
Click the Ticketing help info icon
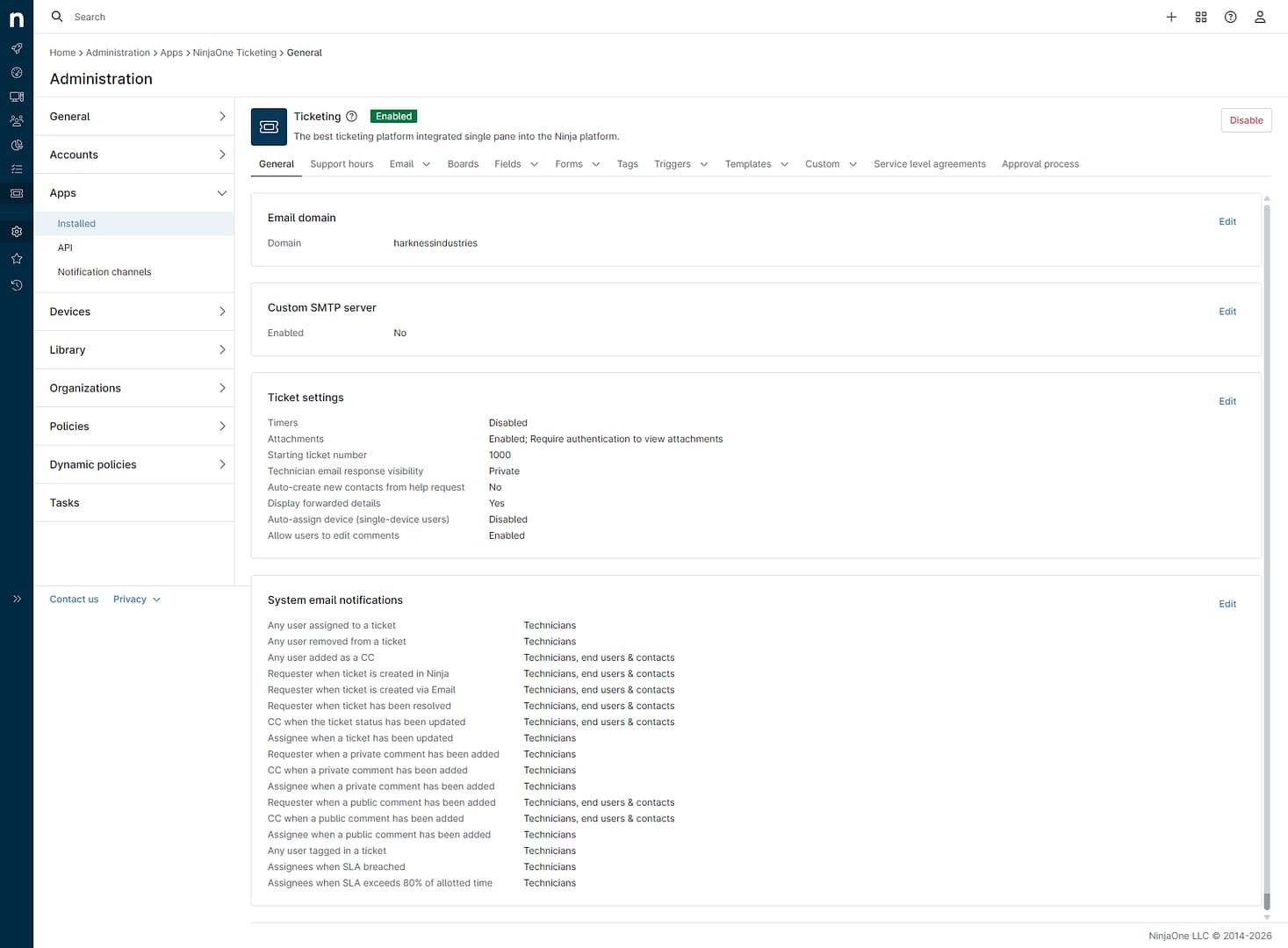click(352, 116)
